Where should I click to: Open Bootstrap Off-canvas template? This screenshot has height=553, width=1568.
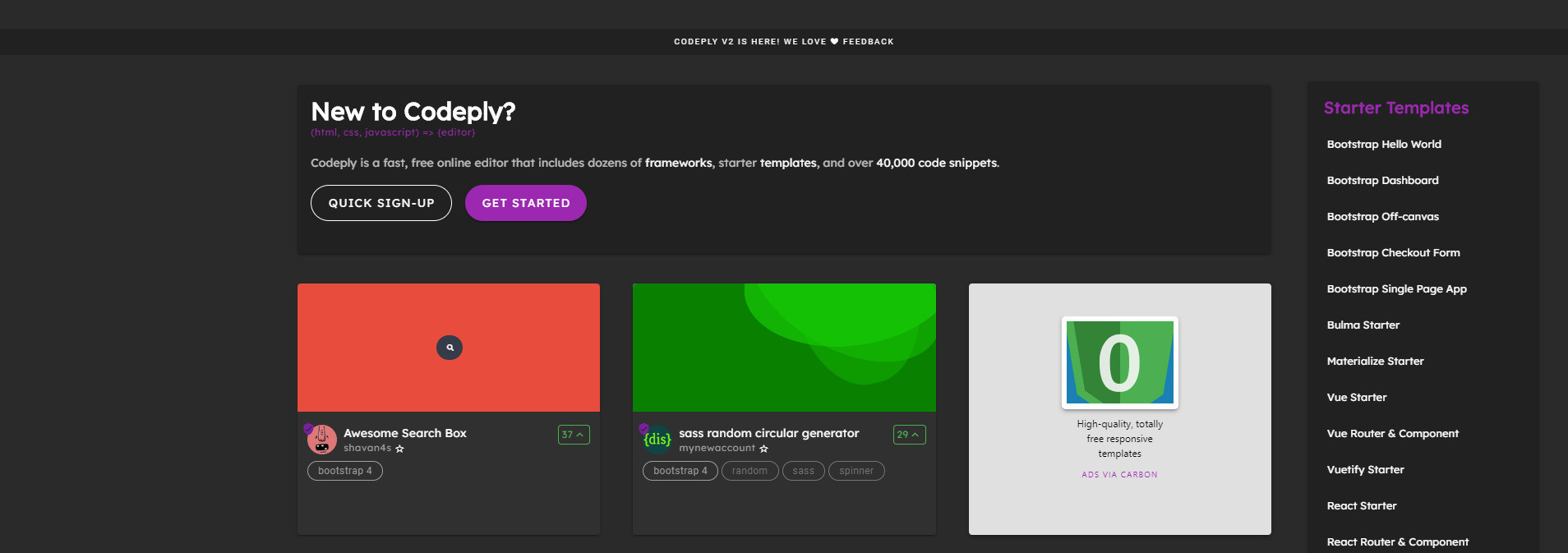pyautogui.click(x=1382, y=216)
